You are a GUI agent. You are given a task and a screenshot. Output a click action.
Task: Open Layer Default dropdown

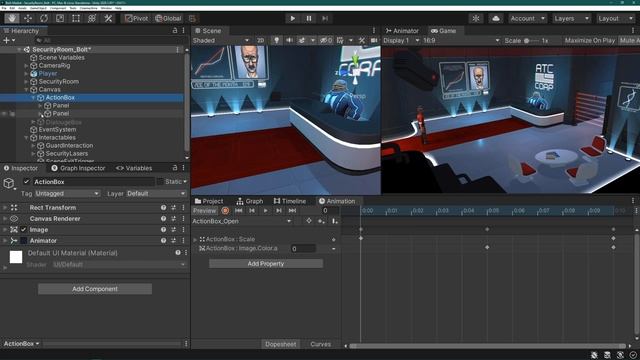point(156,193)
